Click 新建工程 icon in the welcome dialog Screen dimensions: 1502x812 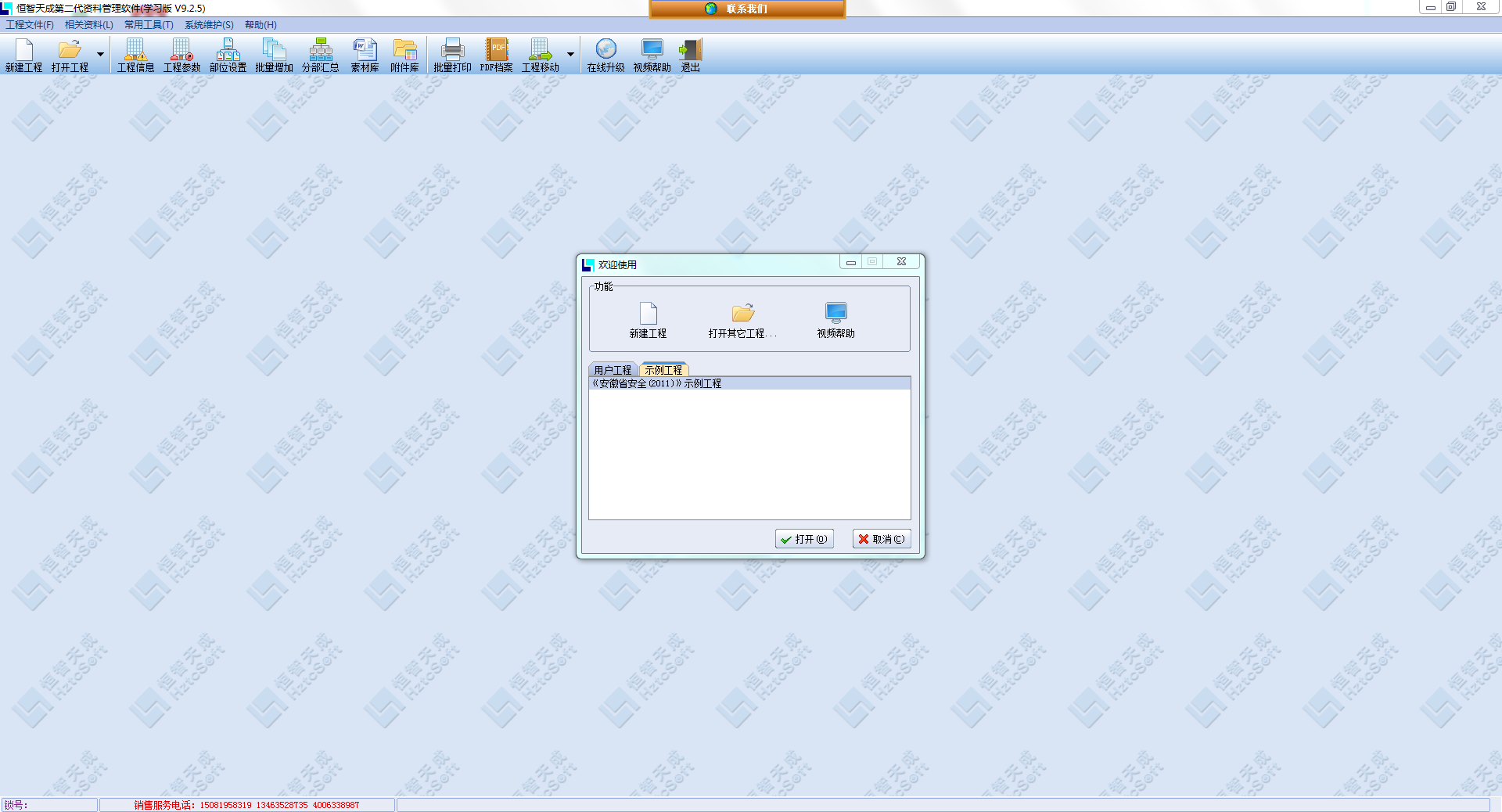click(648, 320)
